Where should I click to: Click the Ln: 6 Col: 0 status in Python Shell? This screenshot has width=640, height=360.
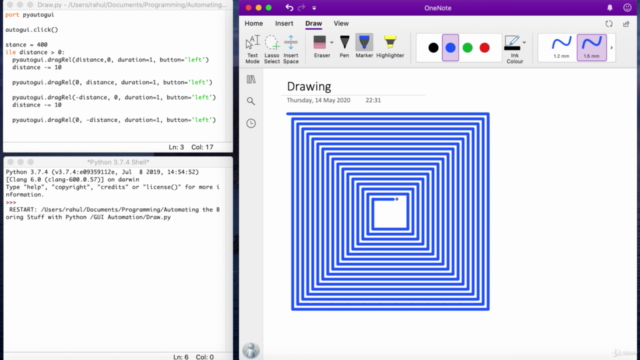click(x=193, y=357)
